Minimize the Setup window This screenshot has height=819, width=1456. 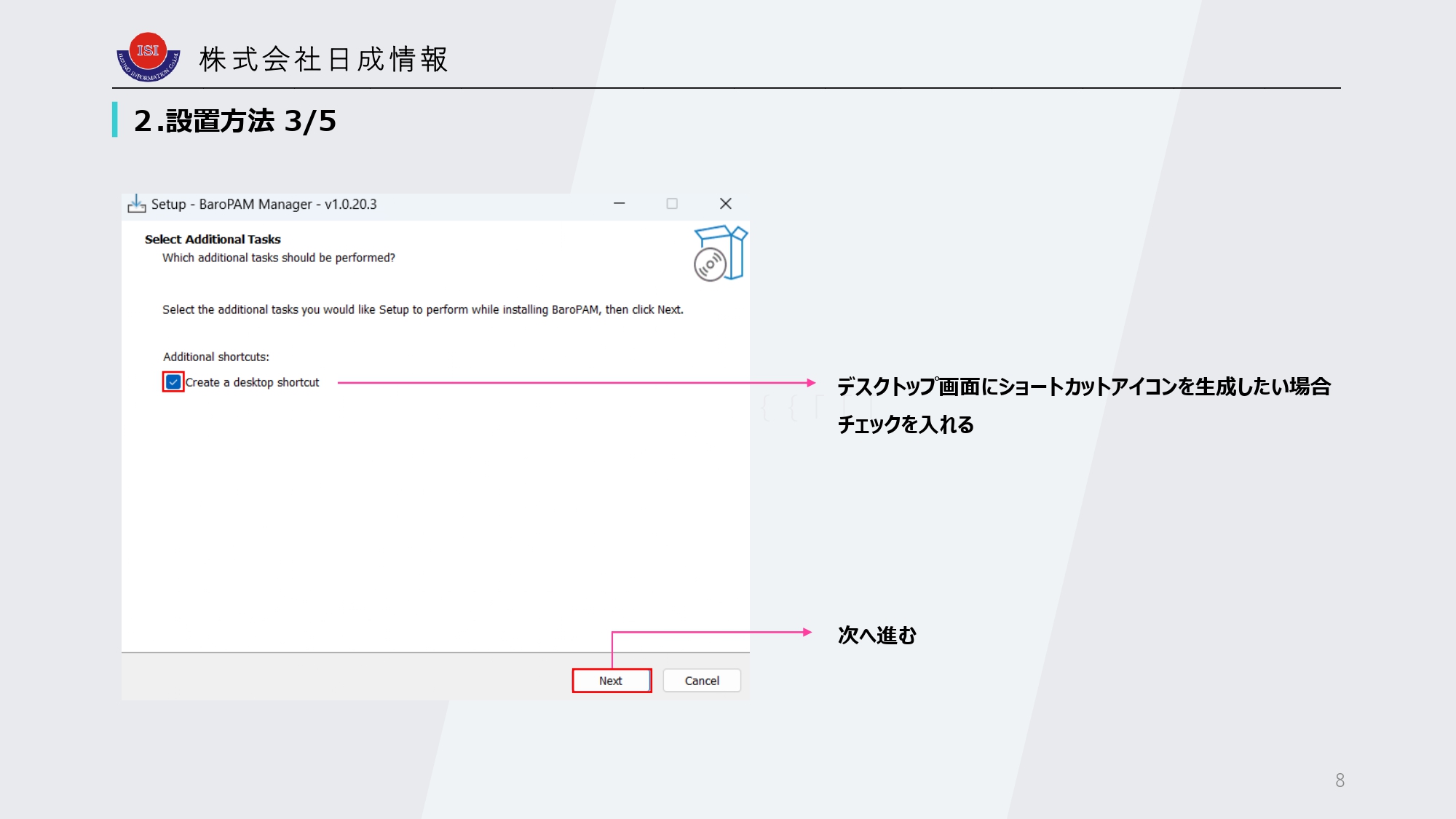pos(620,204)
